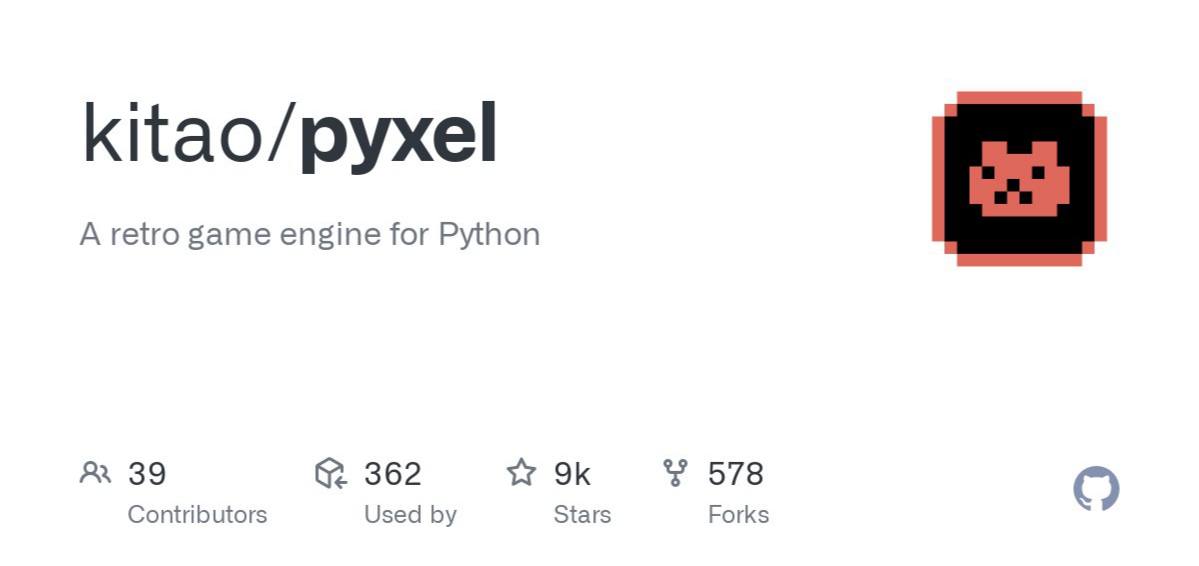Click the salmon border of the Pyxel logo

(x=1019, y=98)
